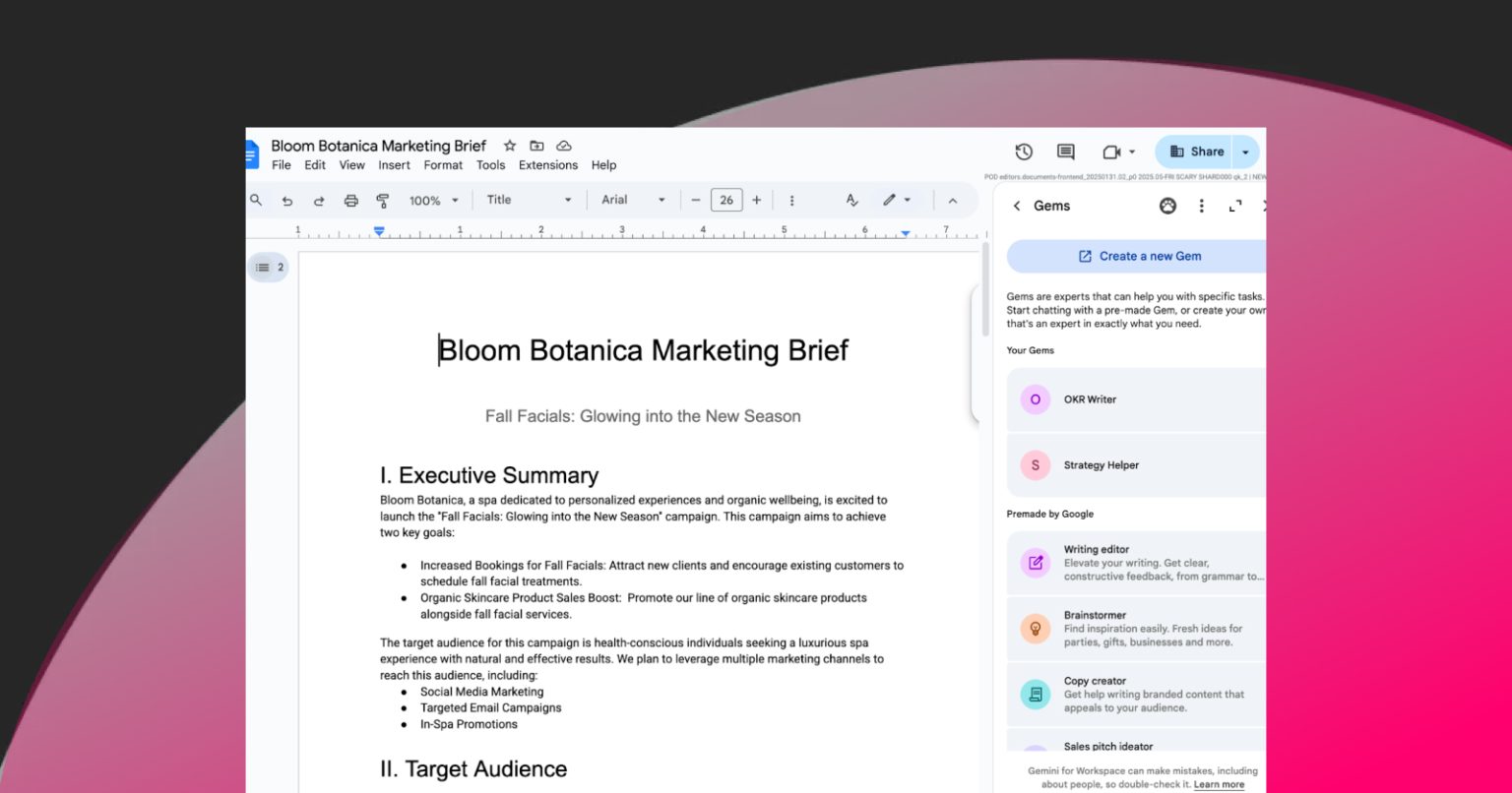Open the Title style dropdown
Viewport: 1512px width, 793px height.
click(x=529, y=200)
